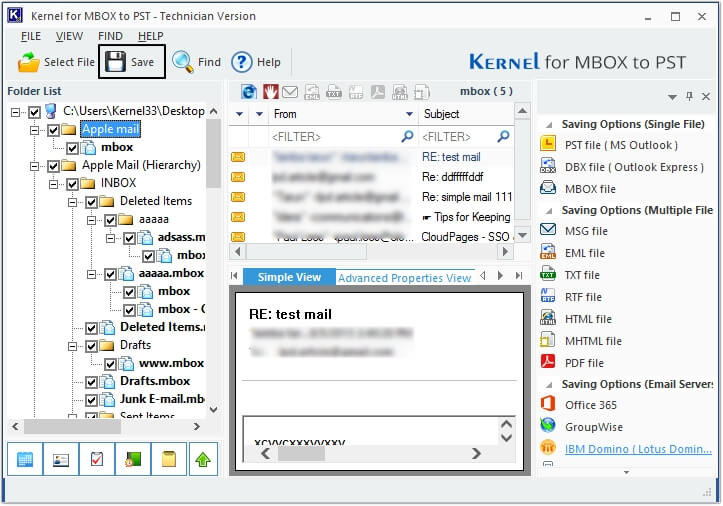723x506 pixels.
Task: Open the CloudPages - SSO message row
Action: (372, 237)
